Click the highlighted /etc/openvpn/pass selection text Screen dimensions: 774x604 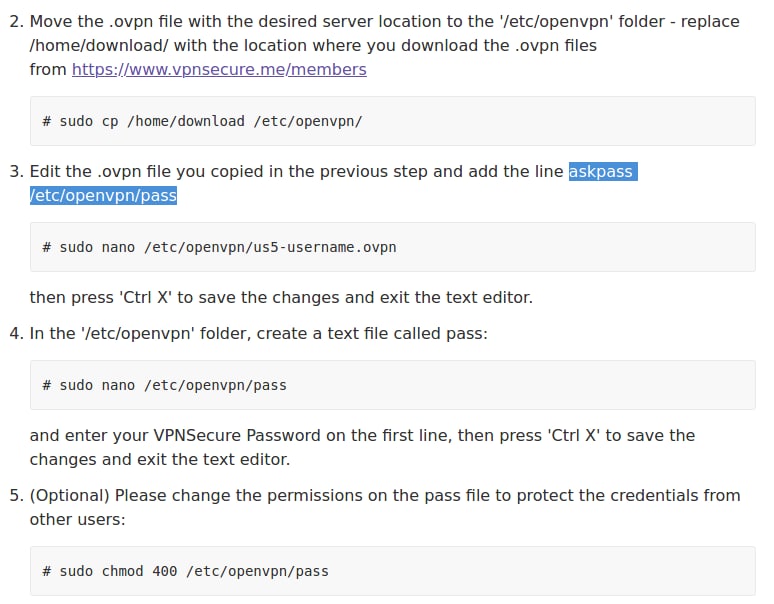(x=103, y=195)
